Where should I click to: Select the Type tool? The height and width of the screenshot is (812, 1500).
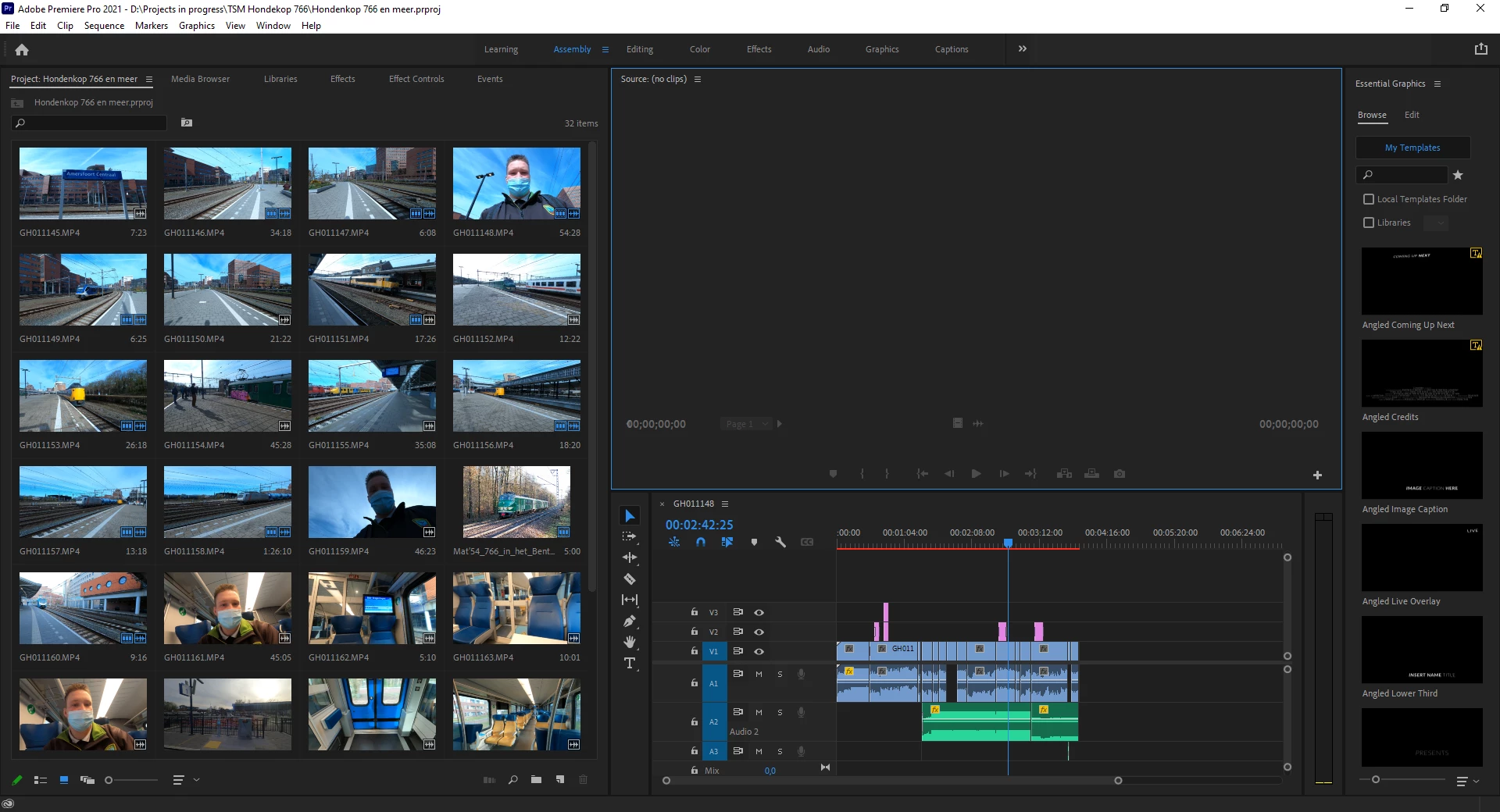[630, 663]
